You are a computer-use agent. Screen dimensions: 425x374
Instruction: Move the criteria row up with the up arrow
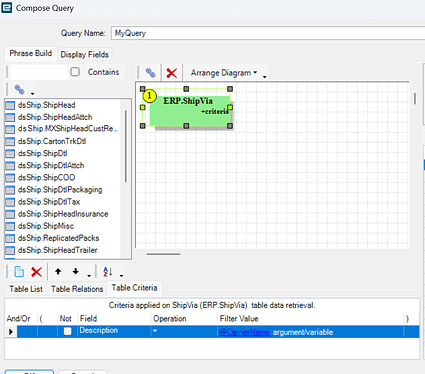click(x=58, y=271)
